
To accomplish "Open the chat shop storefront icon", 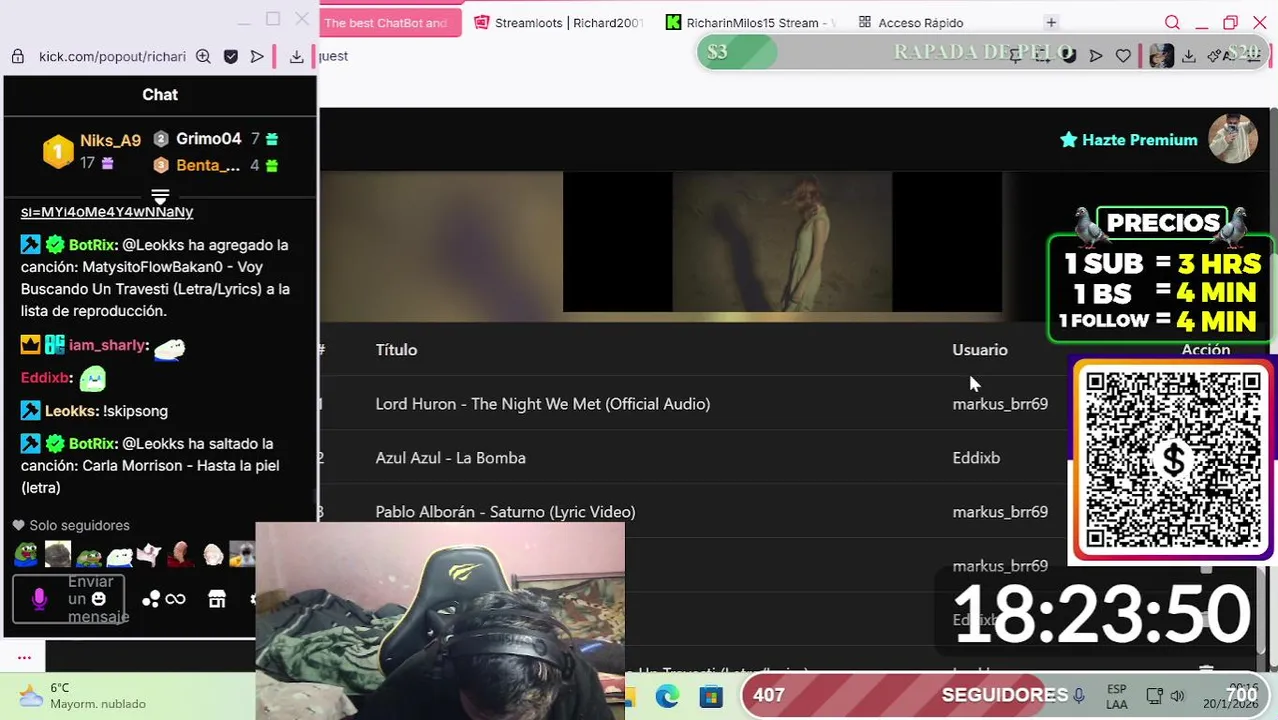I will (217, 599).
